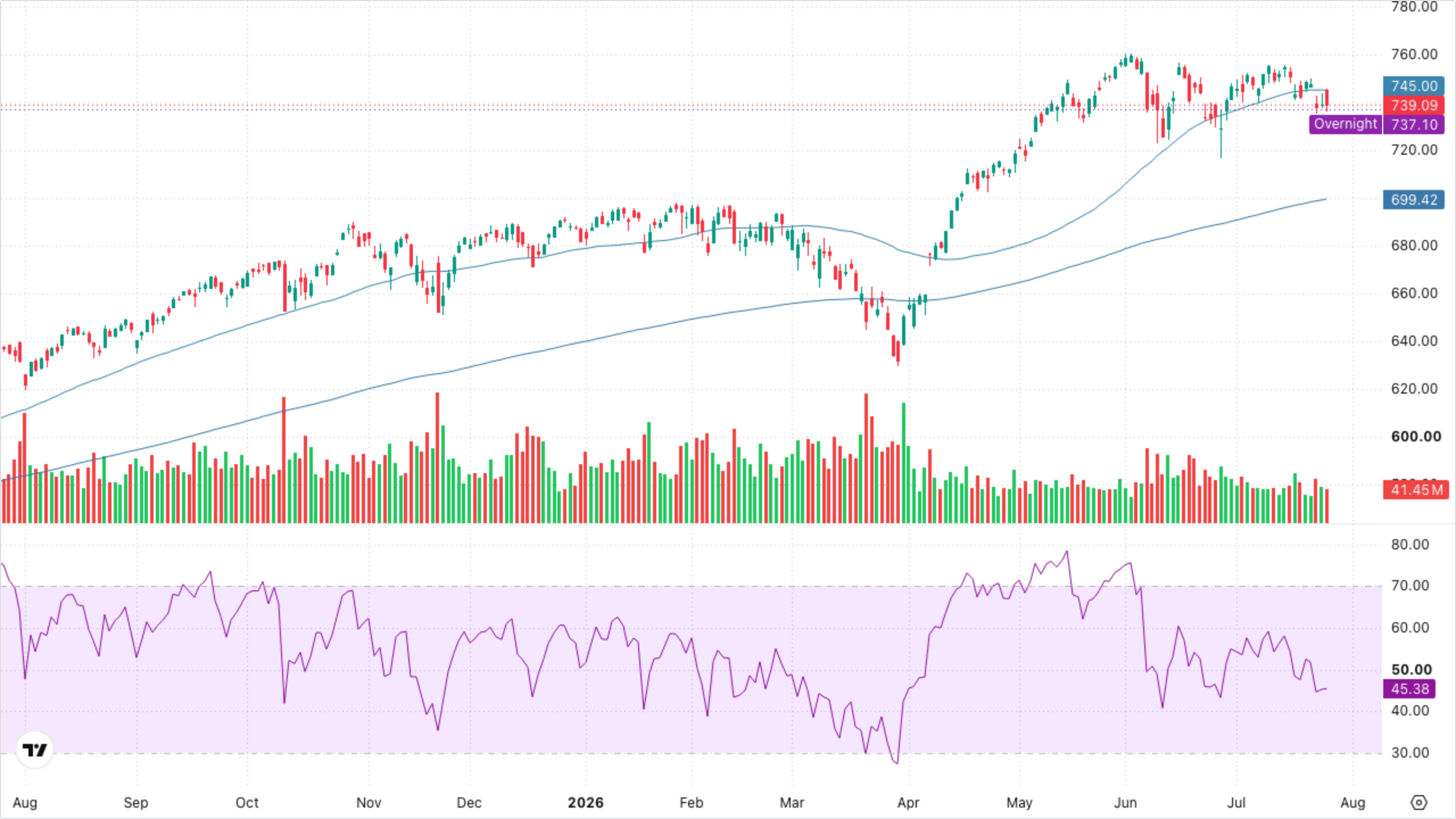Viewport: 1456px width, 819px height.
Task: Click the Sep label on time axis
Action: pyautogui.click(x=135, y=803)
